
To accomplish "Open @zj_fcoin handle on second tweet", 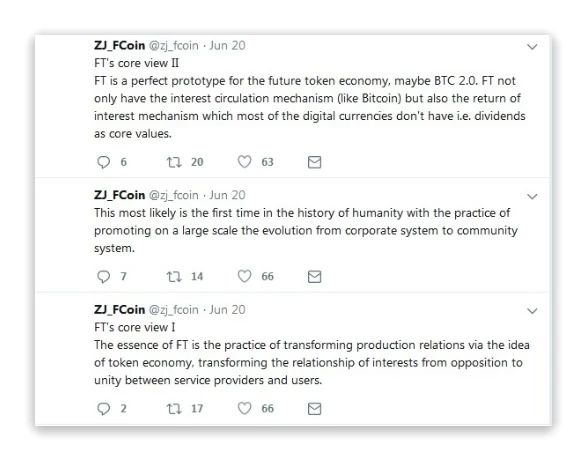I will (174, 195).
